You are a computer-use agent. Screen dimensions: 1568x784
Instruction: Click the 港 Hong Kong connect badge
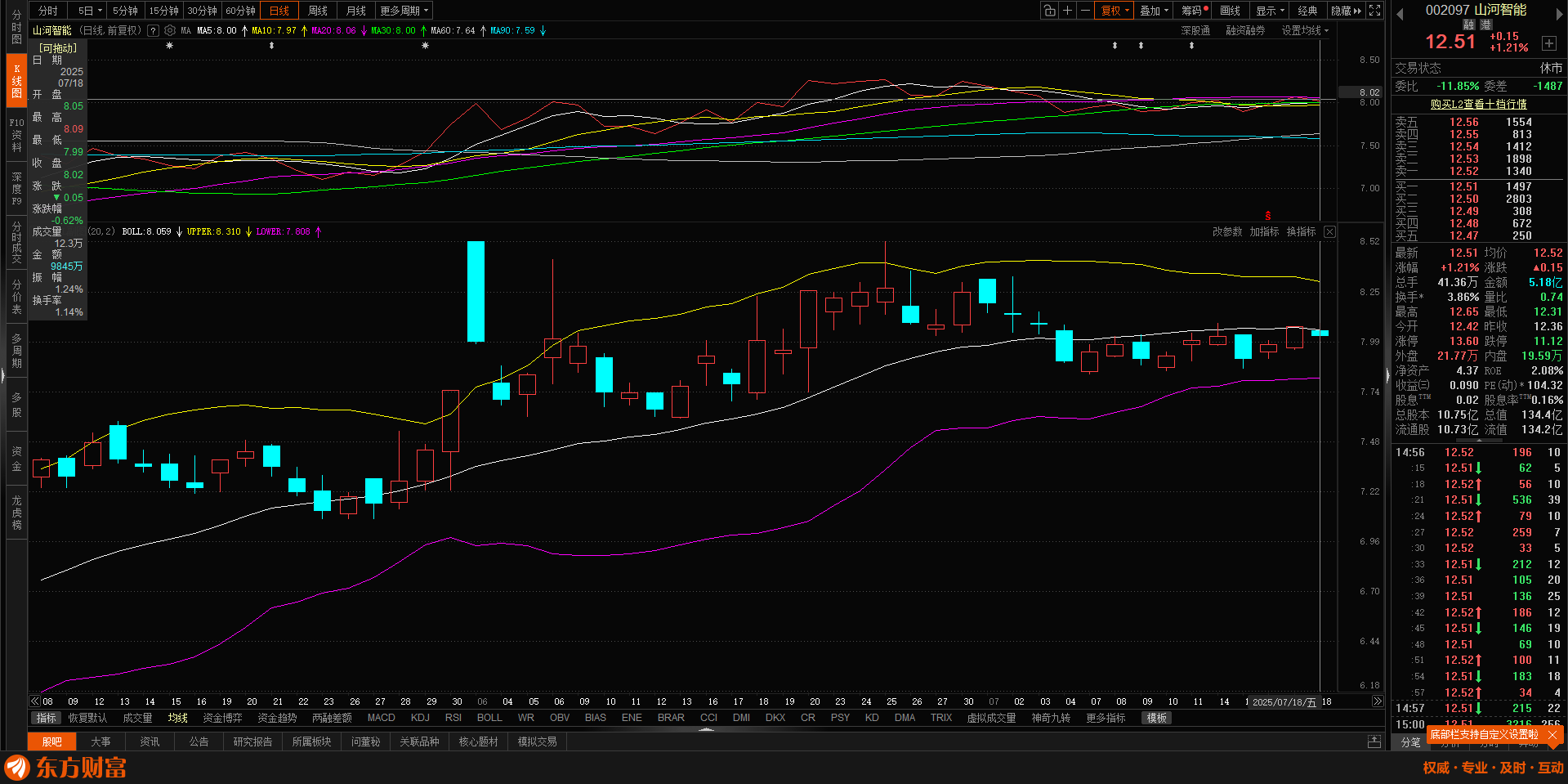point(1485,25)
